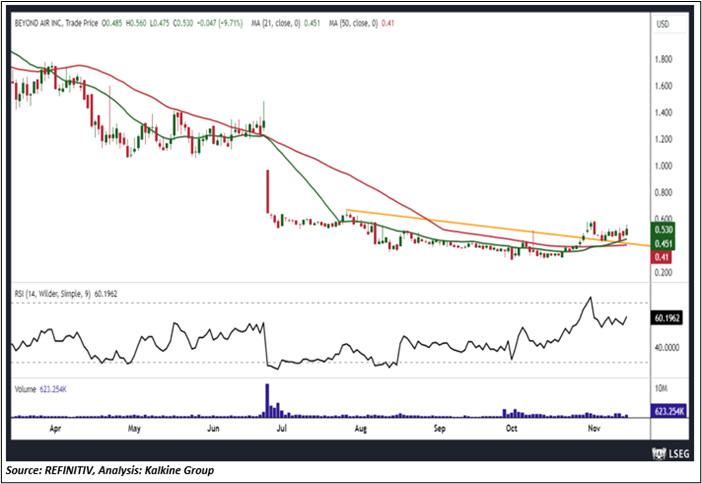702x484 pixels.
Task: Click the 1.800 price axis label
Action: pyautogui.click(x=664, y=60)
